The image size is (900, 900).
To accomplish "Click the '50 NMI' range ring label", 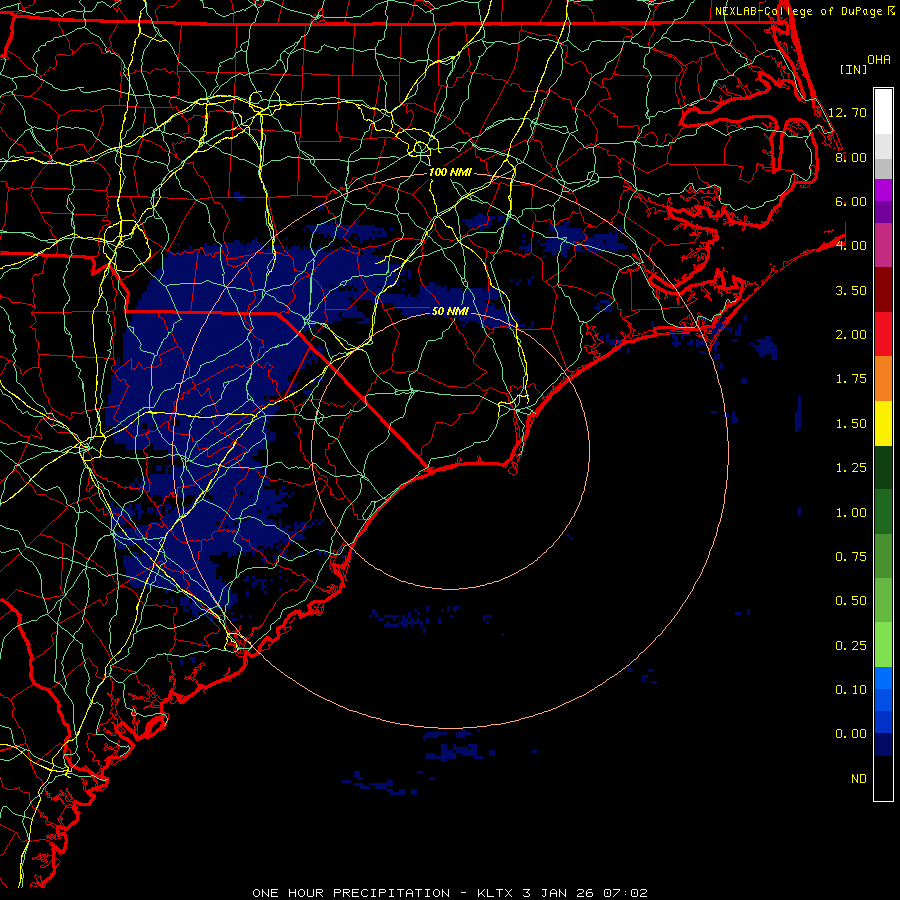I will [x=451, y=311].
